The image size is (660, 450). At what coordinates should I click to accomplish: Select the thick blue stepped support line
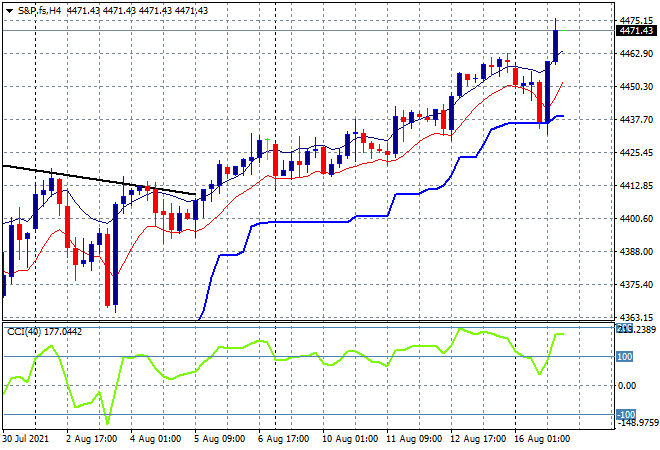(x=313, y=222)
